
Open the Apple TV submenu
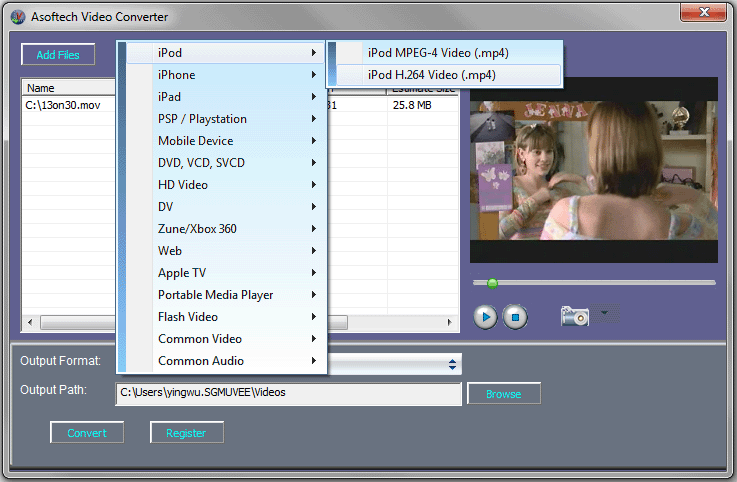(225, 273)
